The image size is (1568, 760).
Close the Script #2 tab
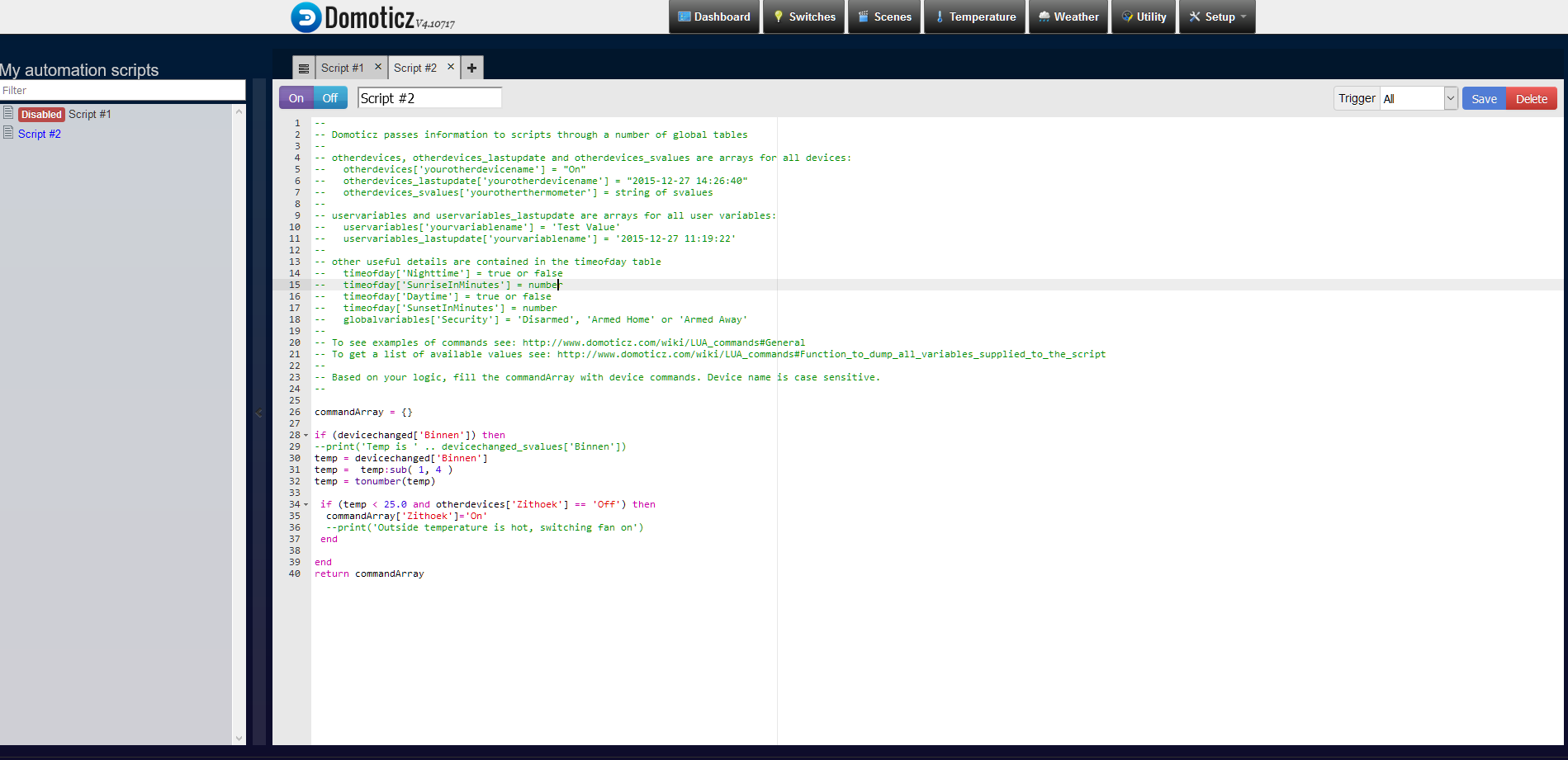click(451, 67)
